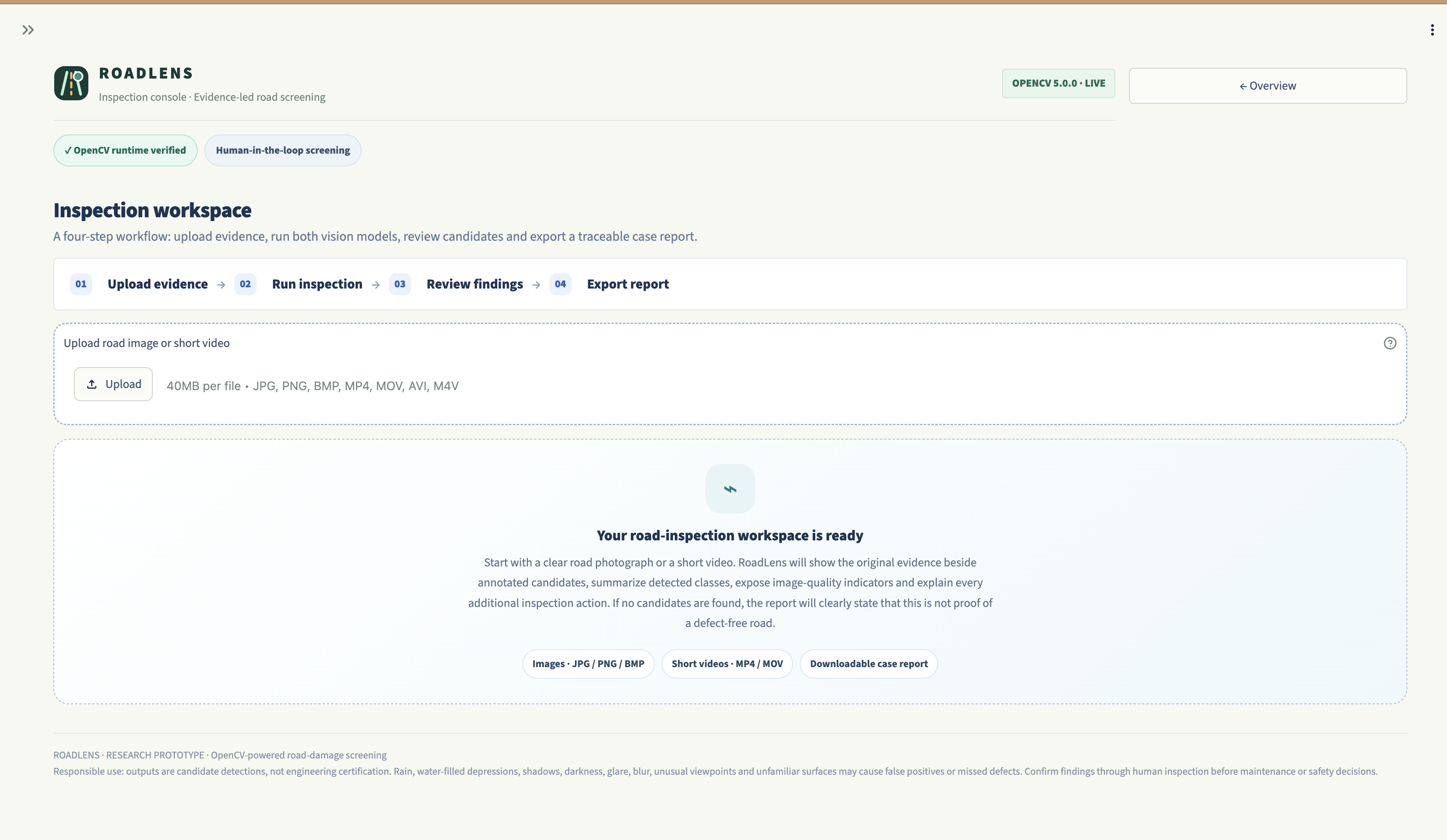Click the Downloadable case report chip
This screenshot has height=840, width=1447.
click(x=869, y=664)
